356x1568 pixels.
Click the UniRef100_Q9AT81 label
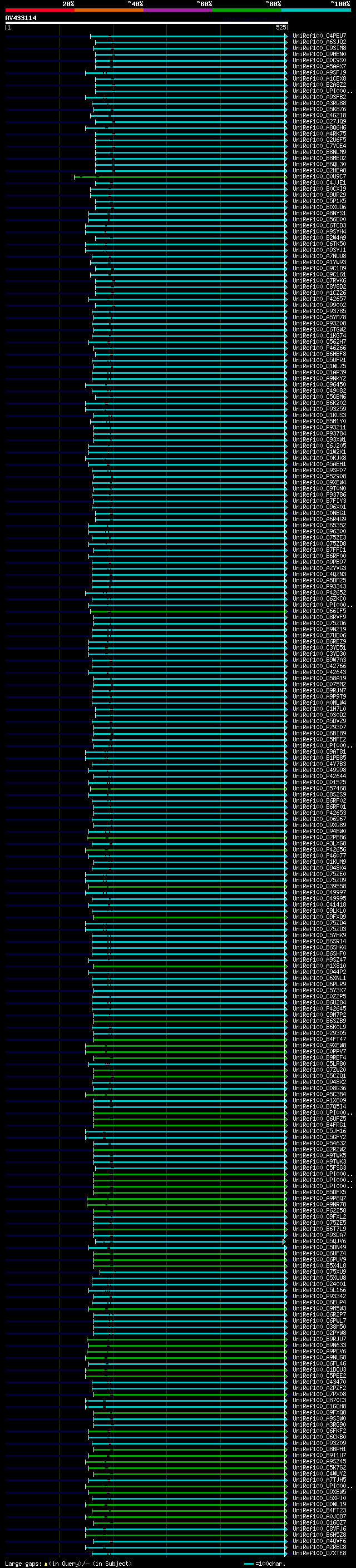(x=319, y=752)
